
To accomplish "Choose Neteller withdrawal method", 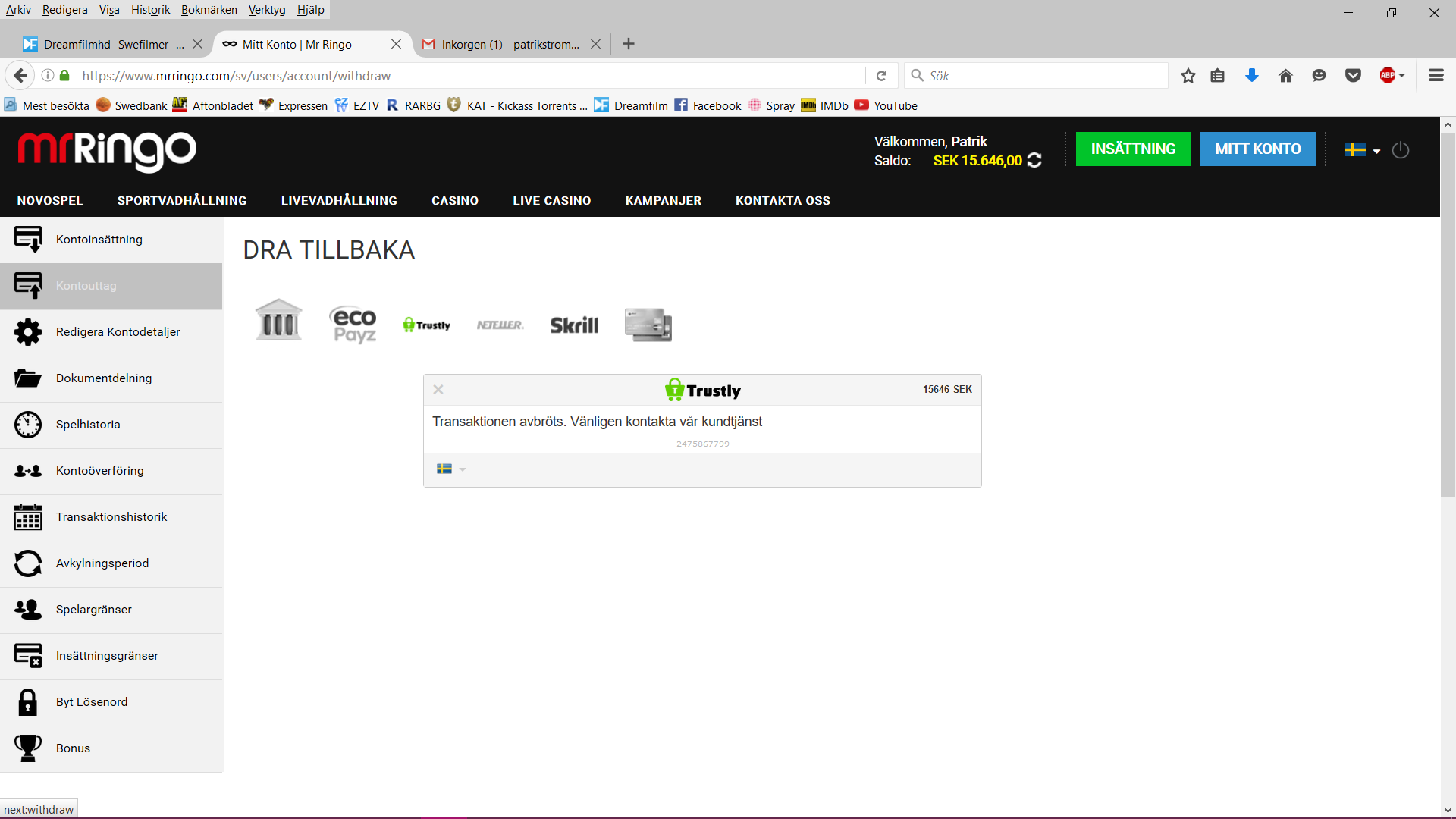I will tap(500, 325).
